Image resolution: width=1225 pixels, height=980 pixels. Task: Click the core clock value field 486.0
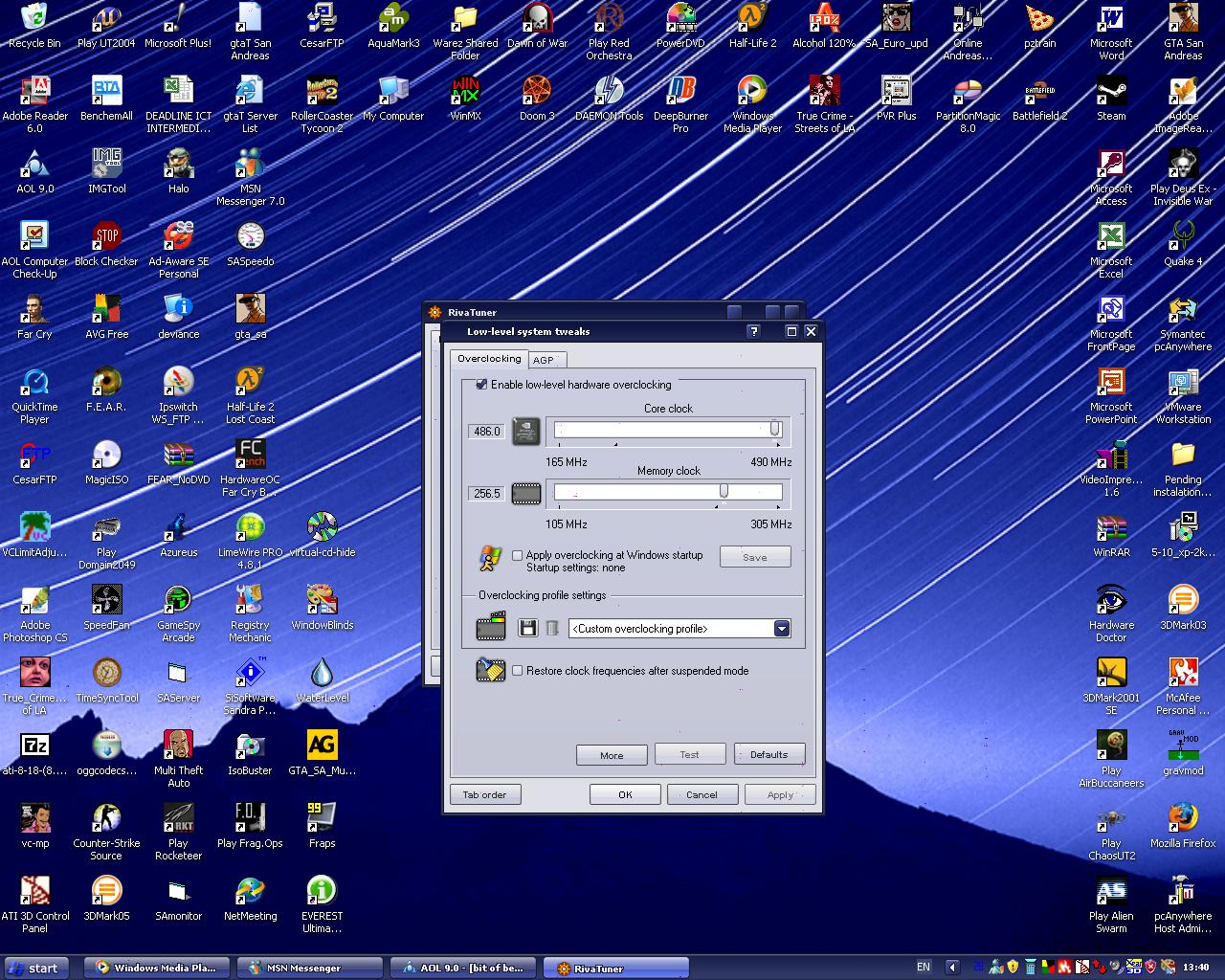click(x=487, y=432)
